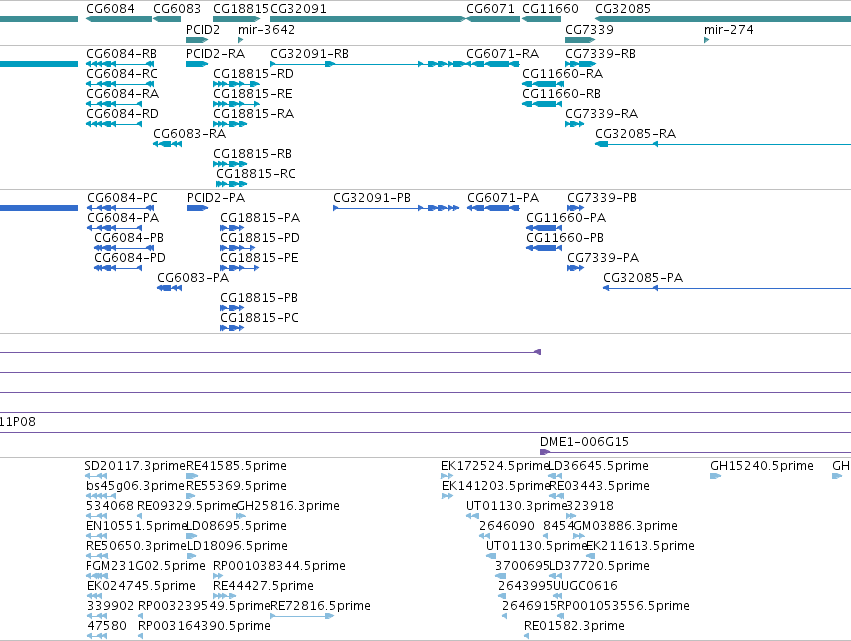This screenshot has height=641, width=851.
Task: Select transcript CG6084-RC
Action: (122, 74)
